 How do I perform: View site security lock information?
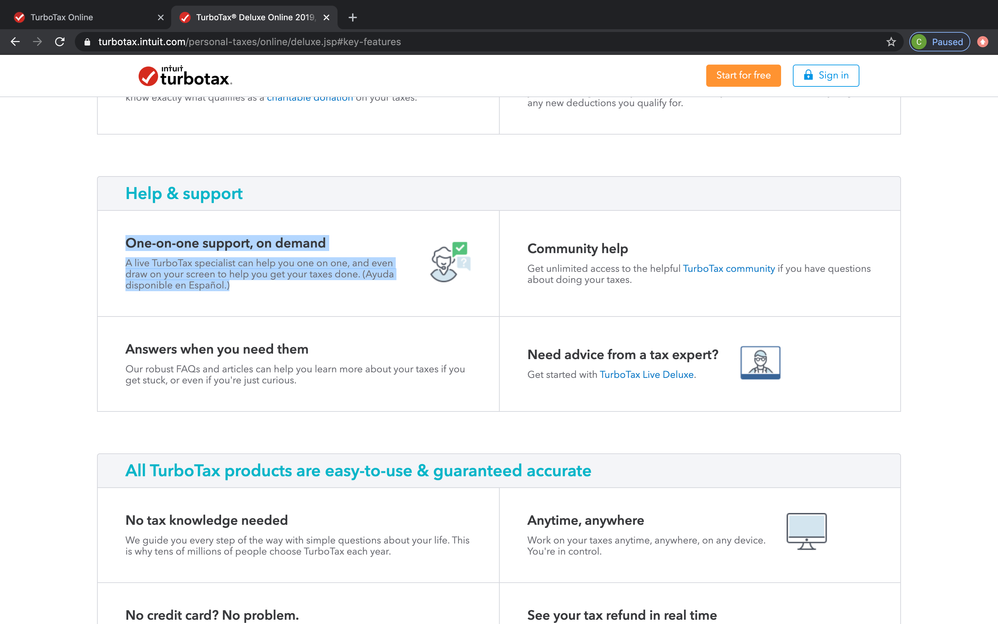pos(87,42)
